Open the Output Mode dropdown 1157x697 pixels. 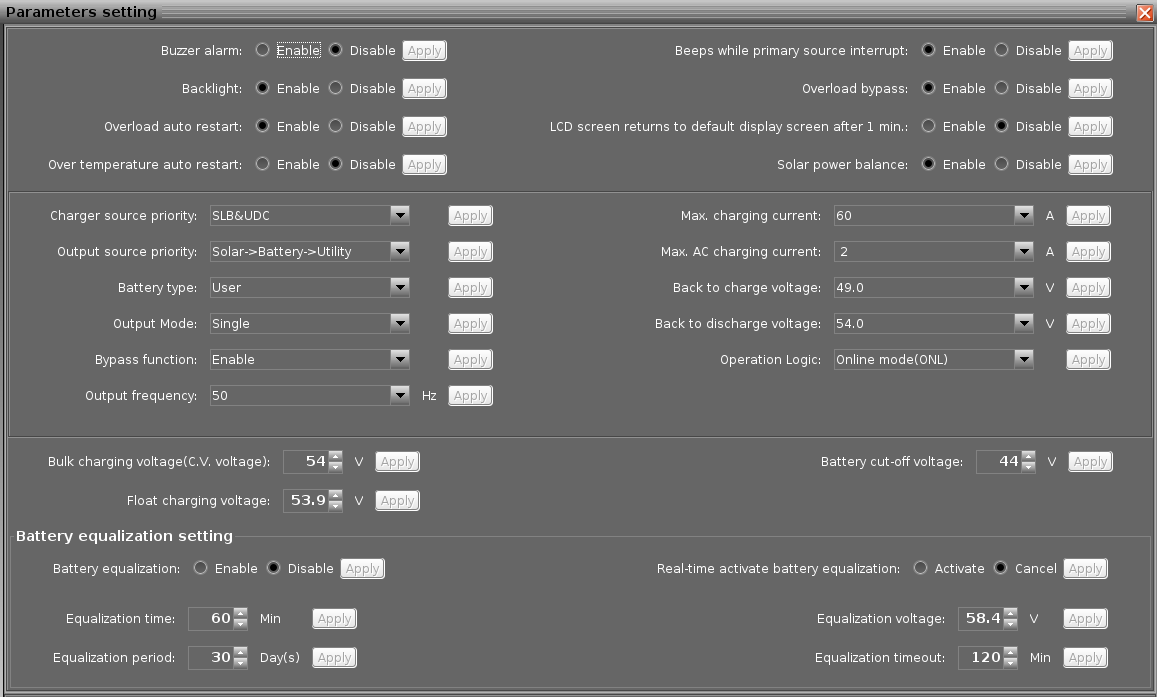click(400, 323)
